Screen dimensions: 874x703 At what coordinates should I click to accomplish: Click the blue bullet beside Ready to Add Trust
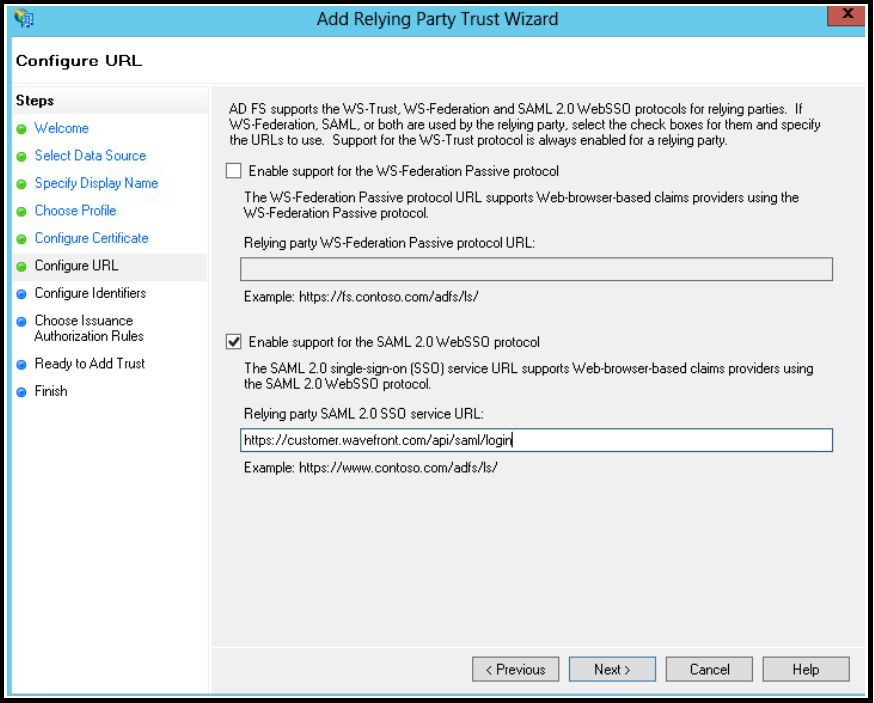(22, 365)
